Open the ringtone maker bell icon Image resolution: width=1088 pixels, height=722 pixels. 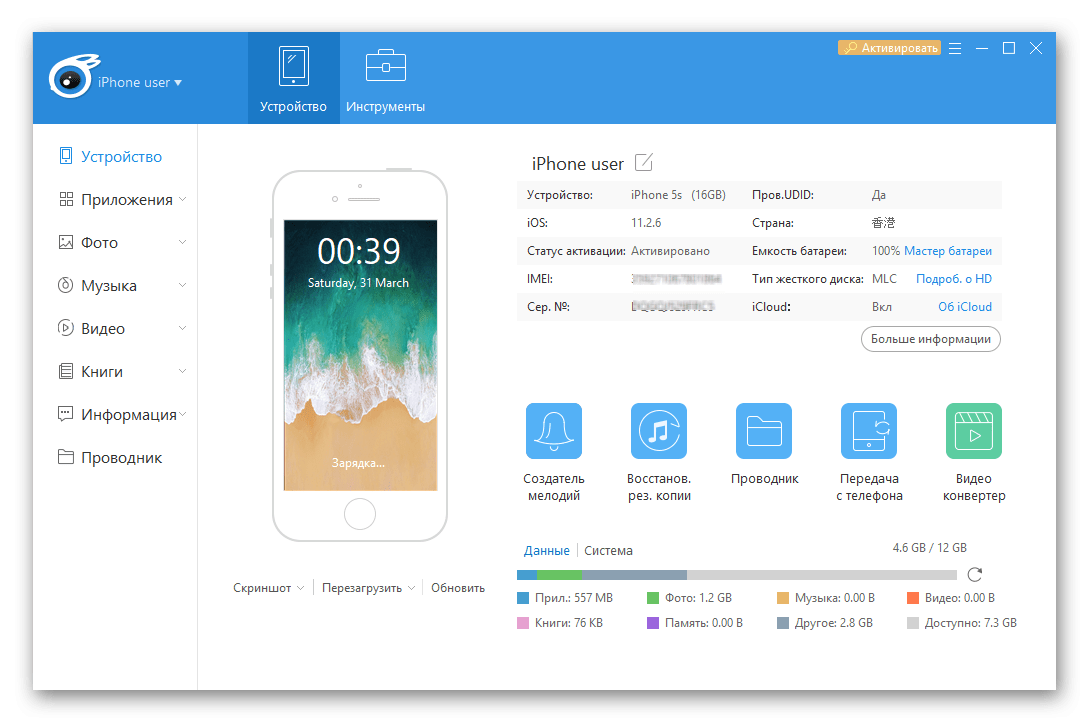[x=553, y=431]
